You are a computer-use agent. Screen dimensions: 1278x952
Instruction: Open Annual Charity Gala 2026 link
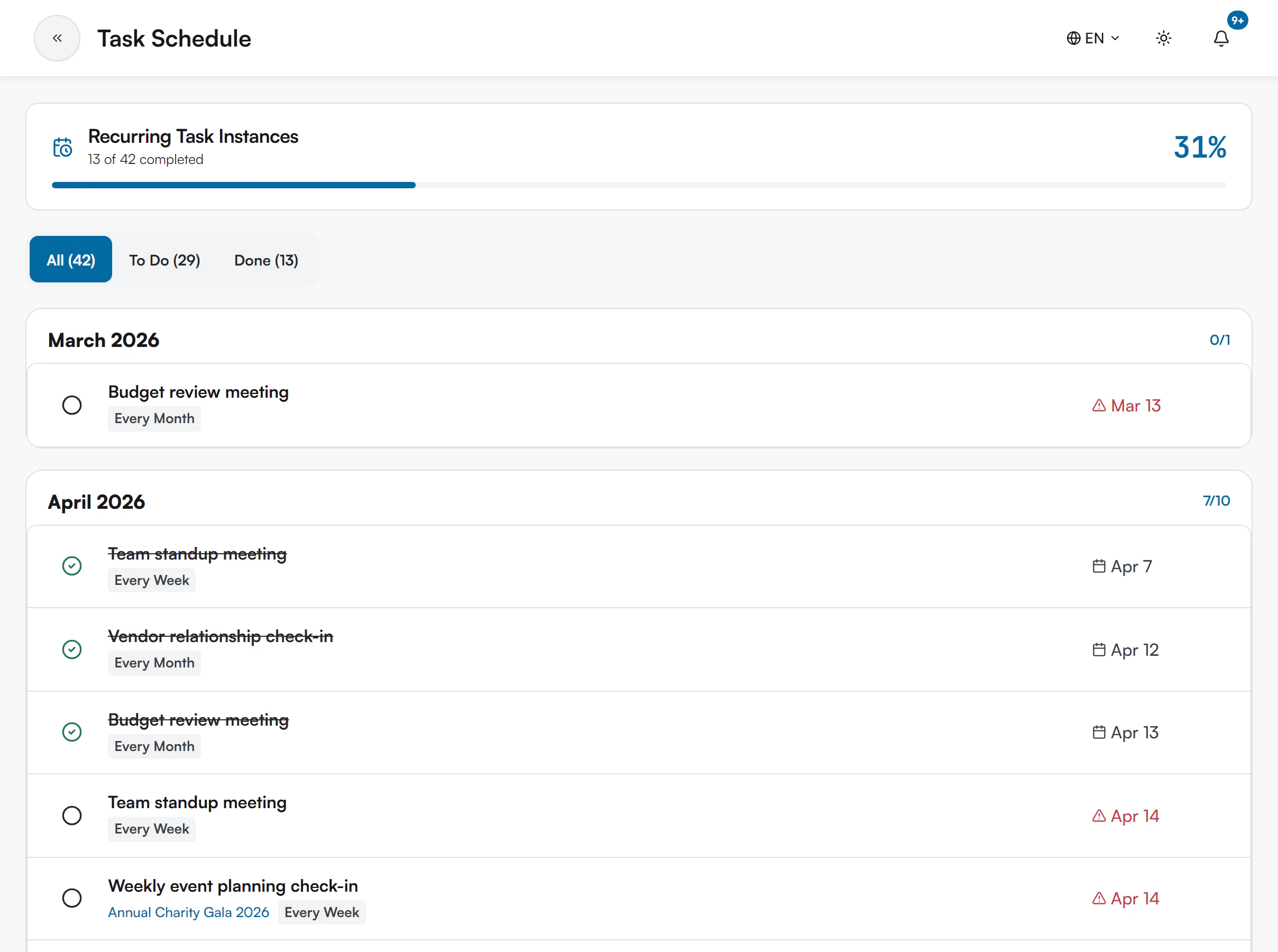coord(188,912)
